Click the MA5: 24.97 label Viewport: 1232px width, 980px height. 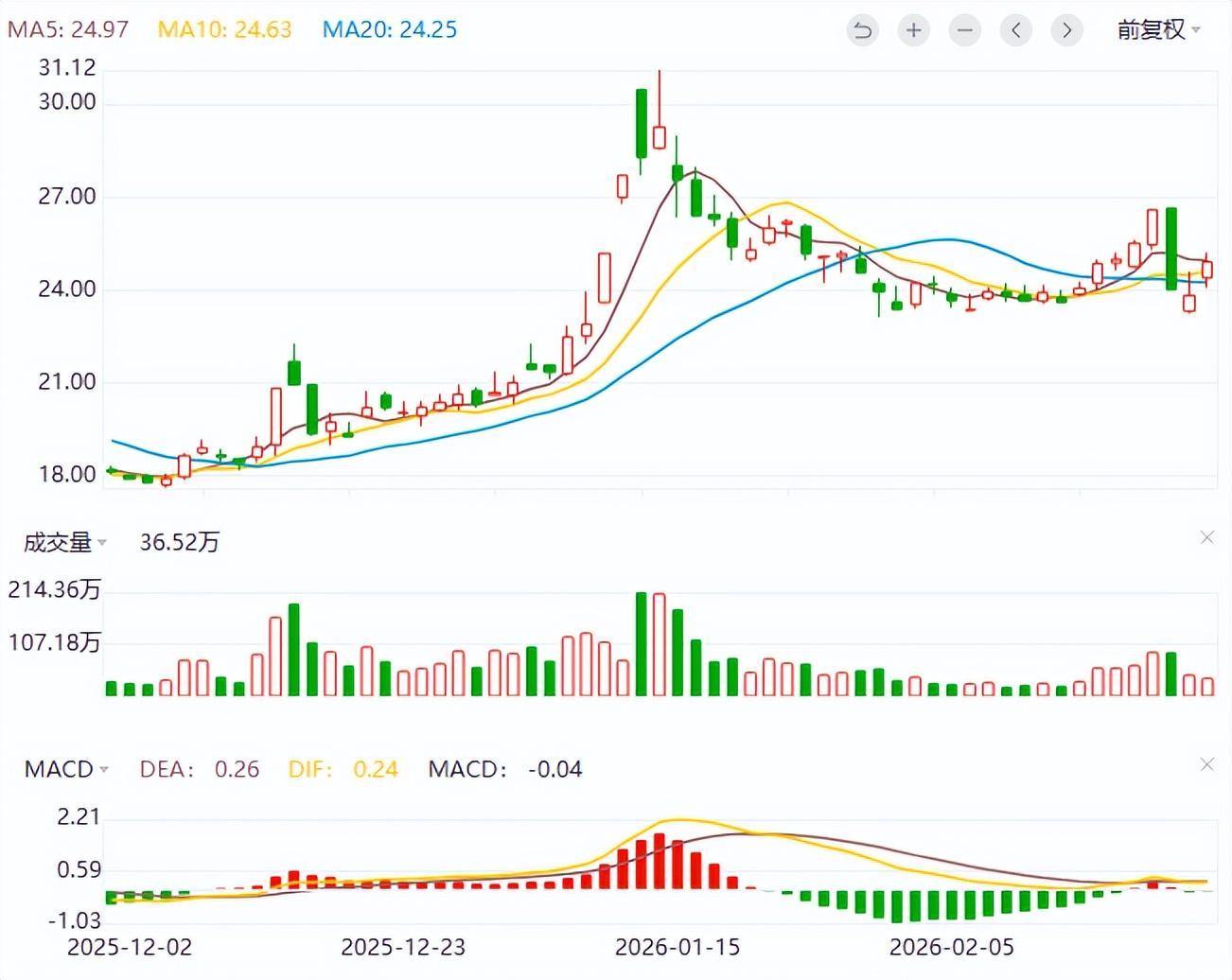point(68,29)
